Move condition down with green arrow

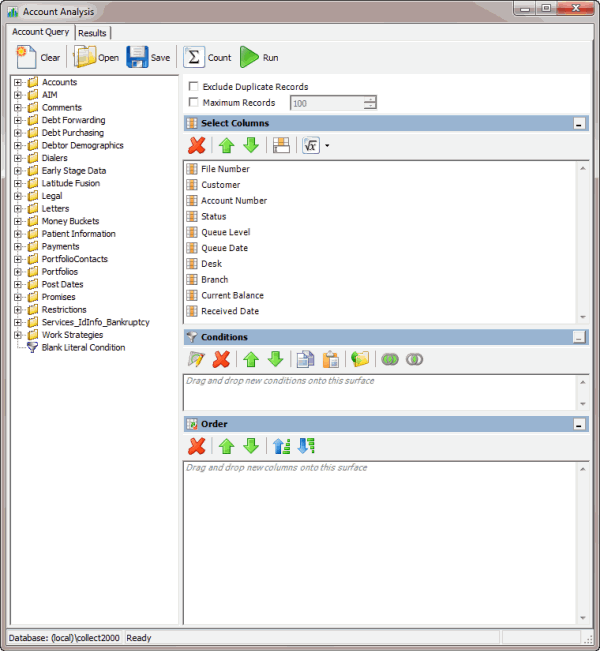[x=275, y=360]
